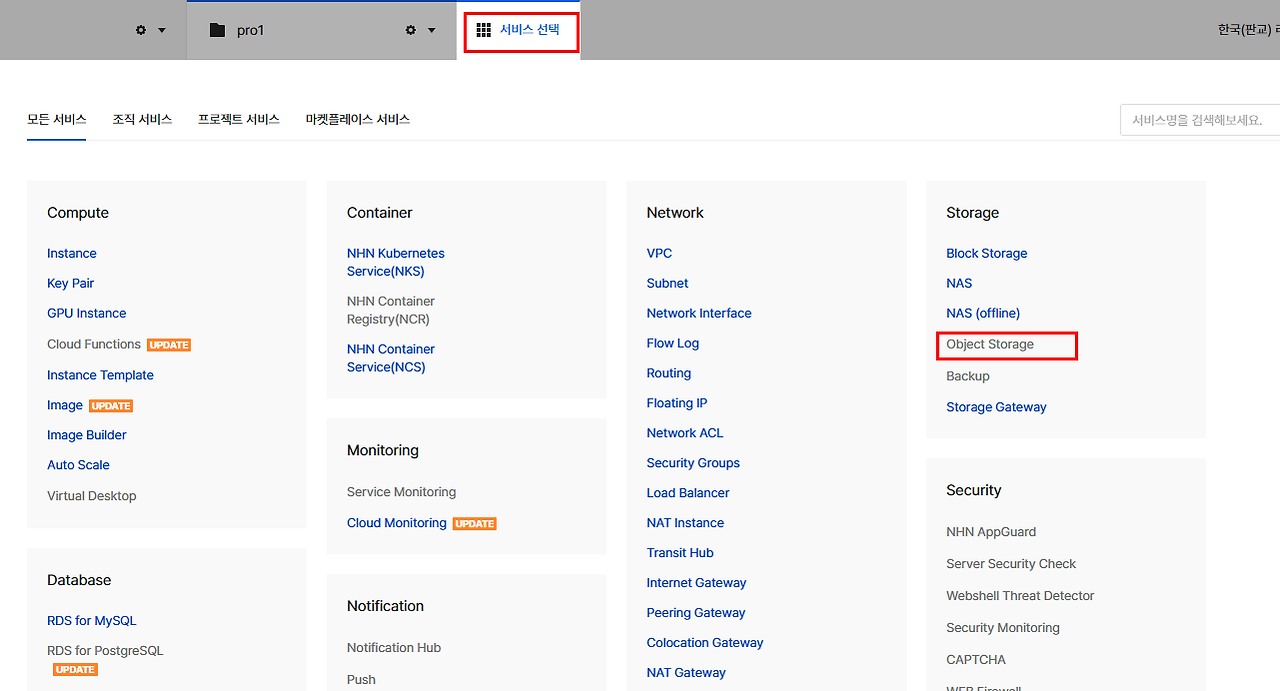Click the grid icon beside 서비스 선택
Image resolution: width=1280 pixels, height=691 pixels.
pyautogui.click(x=484, y=30)
